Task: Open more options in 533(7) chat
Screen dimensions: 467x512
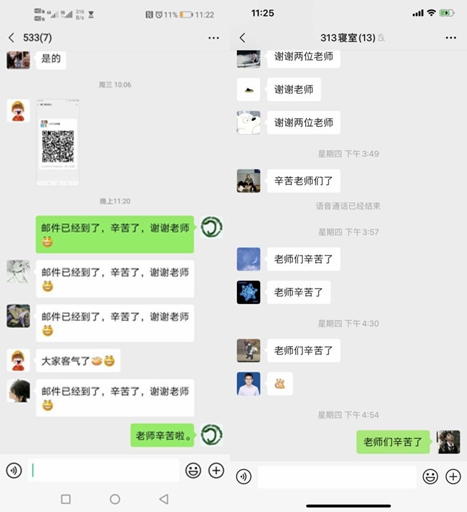Action: (x=214, y=38)
